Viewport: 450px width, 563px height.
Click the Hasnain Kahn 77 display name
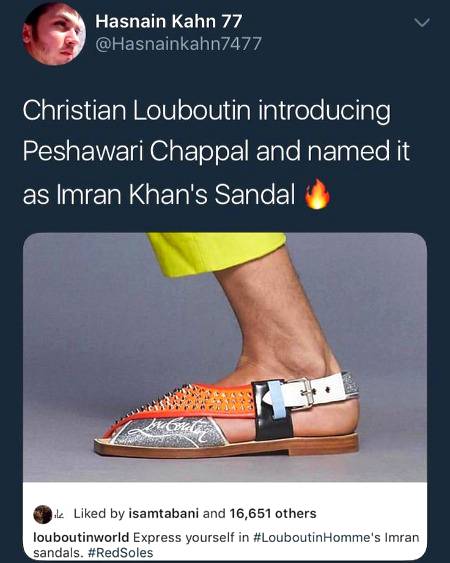pos(168,22)
